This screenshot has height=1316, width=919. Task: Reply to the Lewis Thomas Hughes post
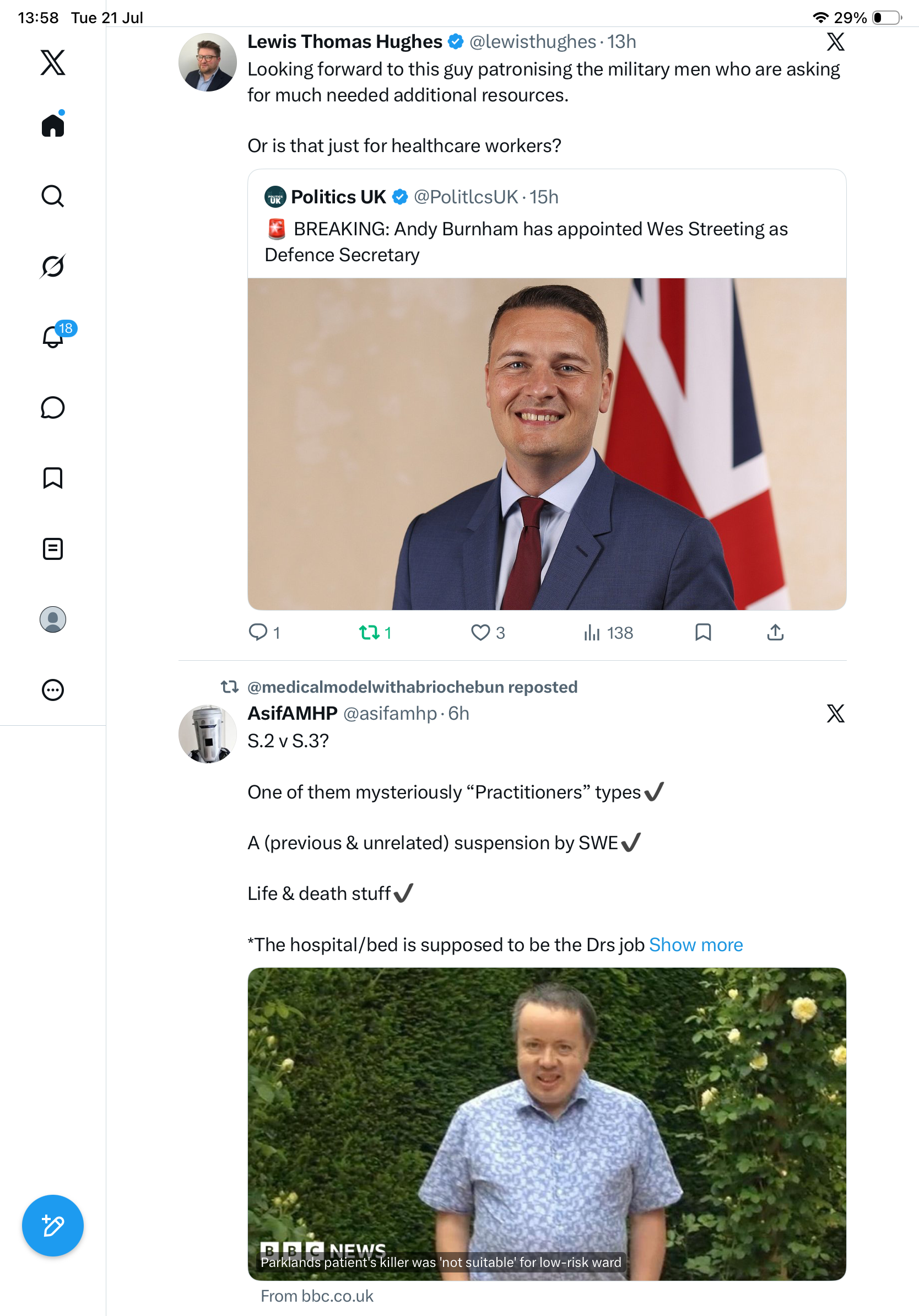point(264,632)
